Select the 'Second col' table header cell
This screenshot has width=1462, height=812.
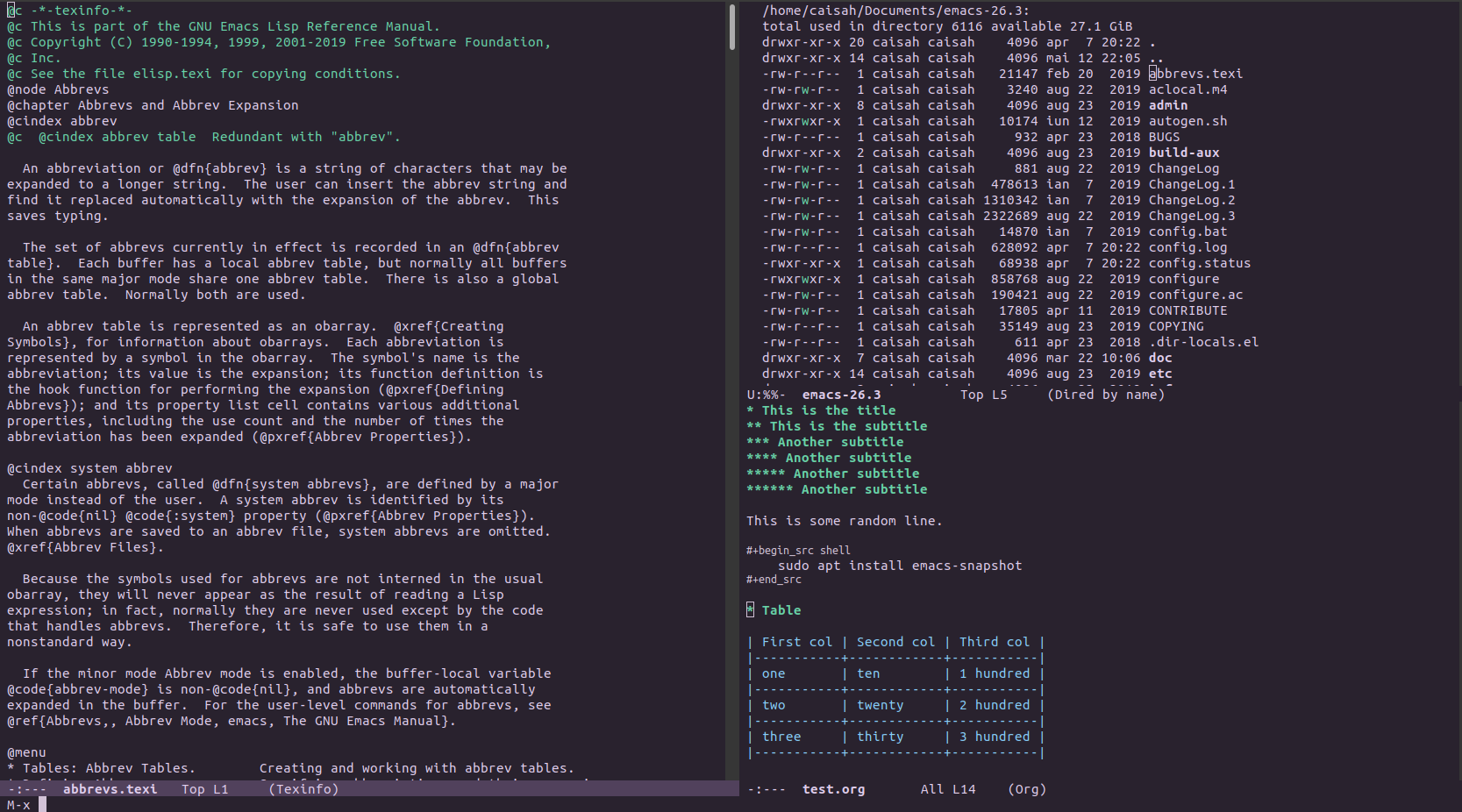[x=895, y=642]
